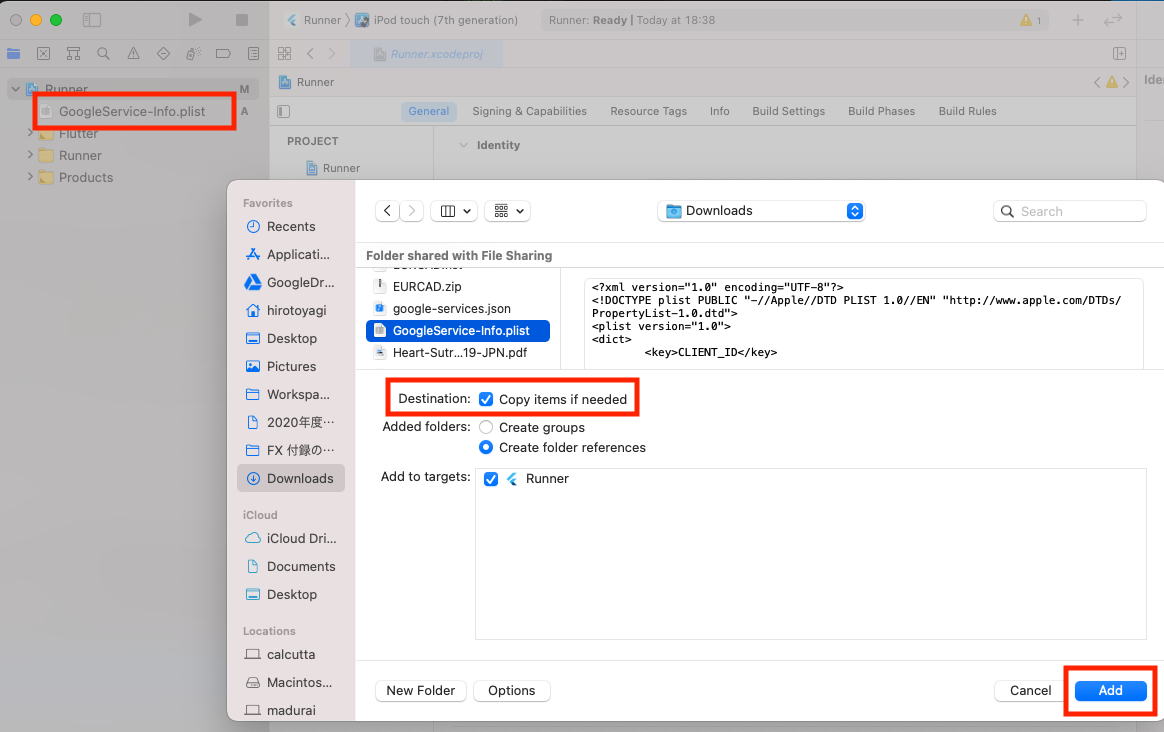Click the New Folder button

(x=420, y=691)
